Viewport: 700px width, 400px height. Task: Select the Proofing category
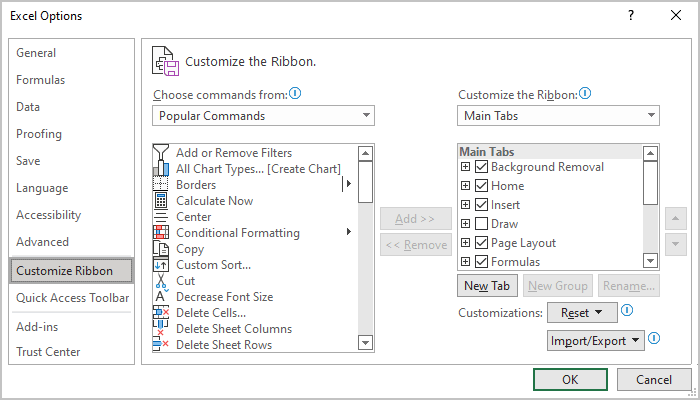(x=71, y=134)
